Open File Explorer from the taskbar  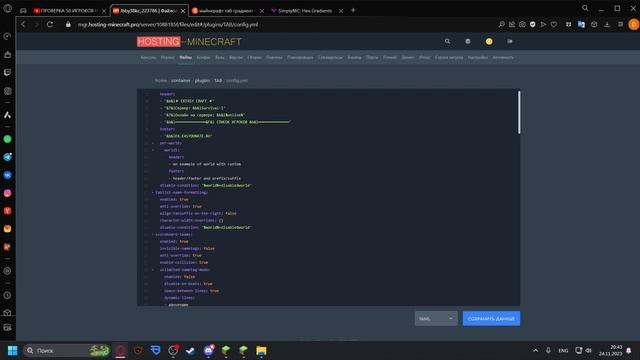(261, 351)
